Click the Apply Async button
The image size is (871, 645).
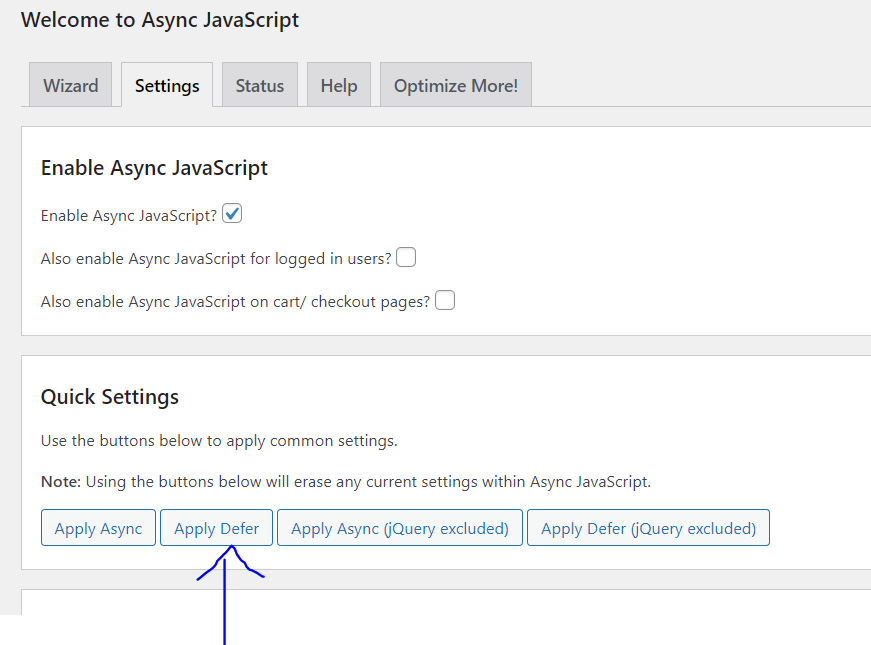point(98,528)
